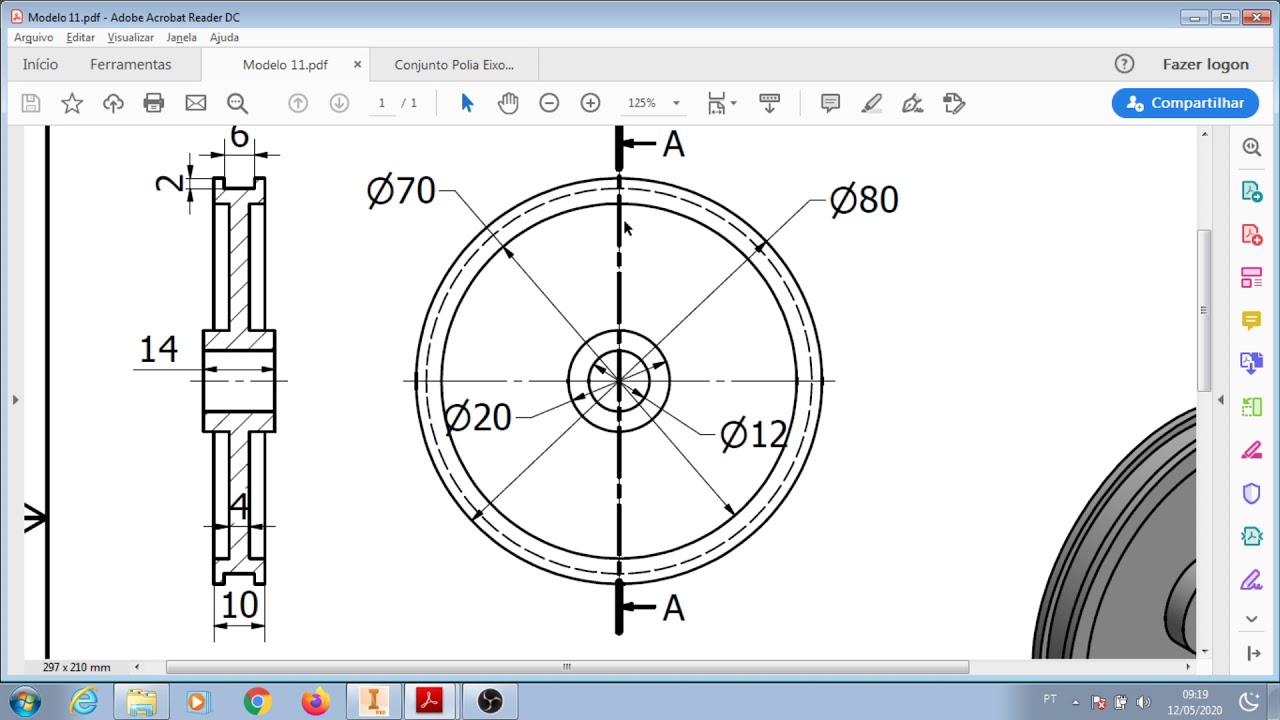Viewport: 1280px width, 720px height.
Task: Click the Compartilhar share button
Action: tap(1185, 103)
